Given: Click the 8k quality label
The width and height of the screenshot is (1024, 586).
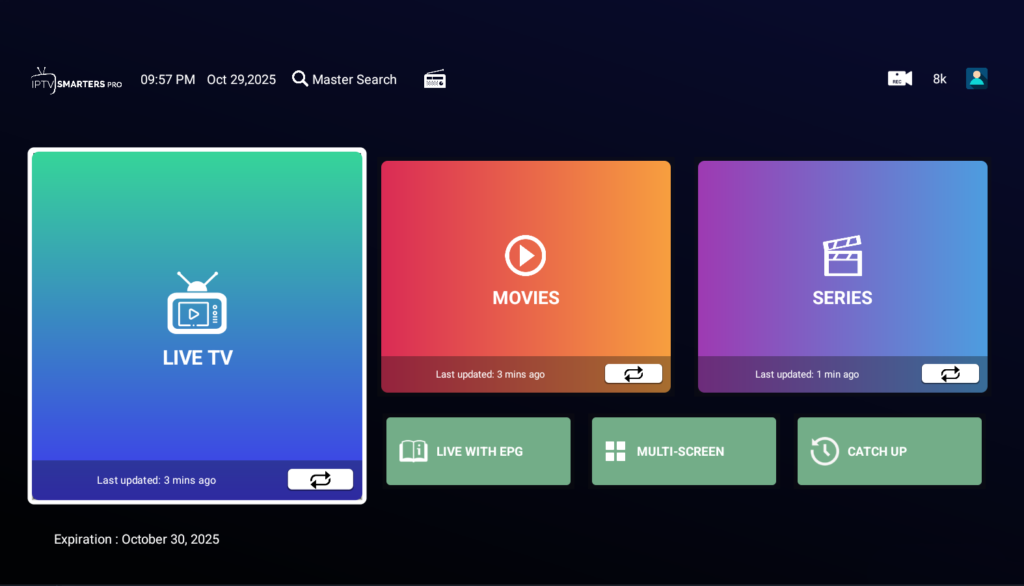Looking at the screenshot, I should tap(939, 78).
